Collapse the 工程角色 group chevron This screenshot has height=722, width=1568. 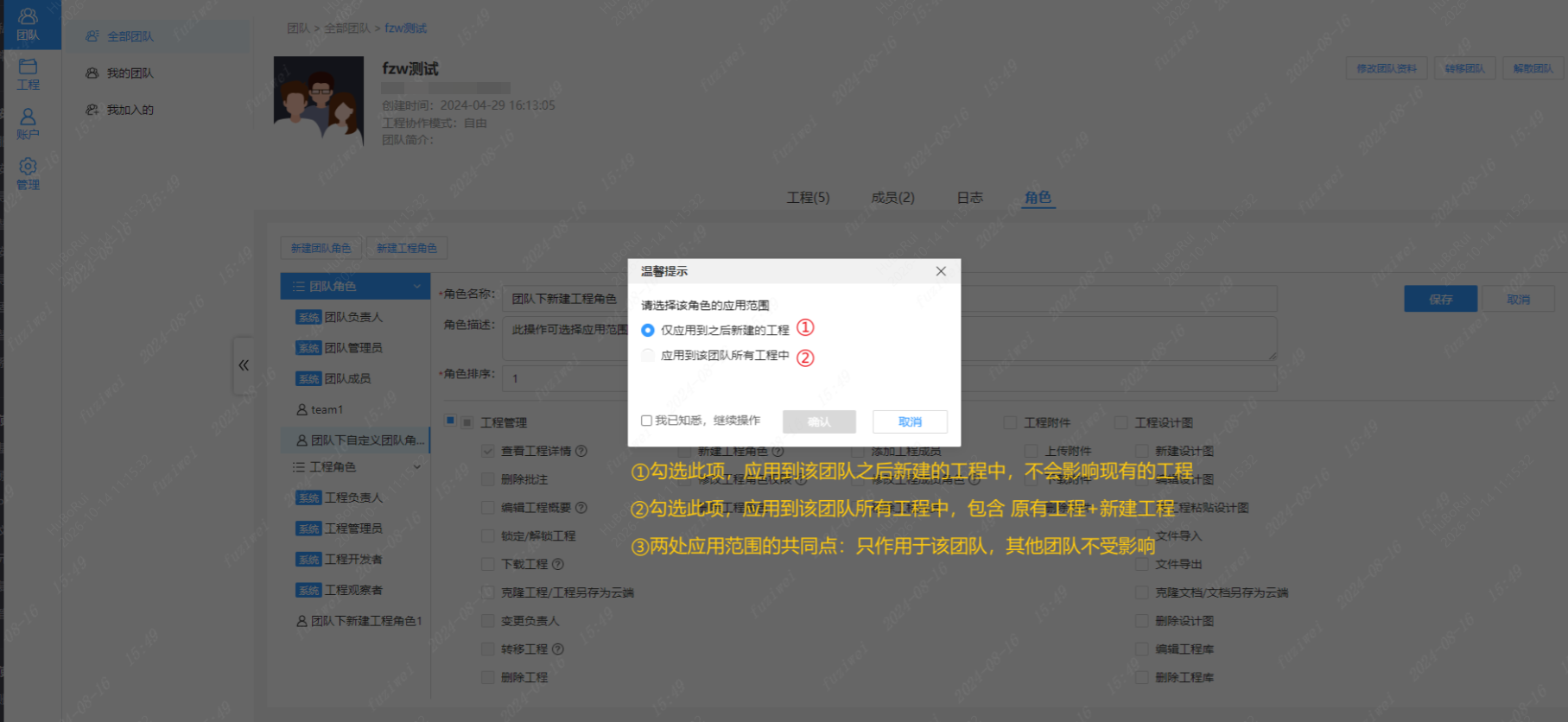[x=417, y=466]
